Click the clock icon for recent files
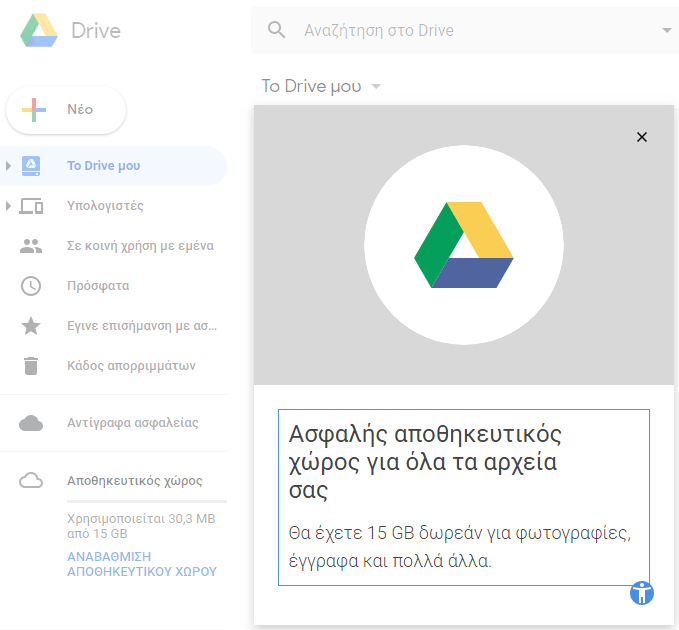 [x=31, y=286]
